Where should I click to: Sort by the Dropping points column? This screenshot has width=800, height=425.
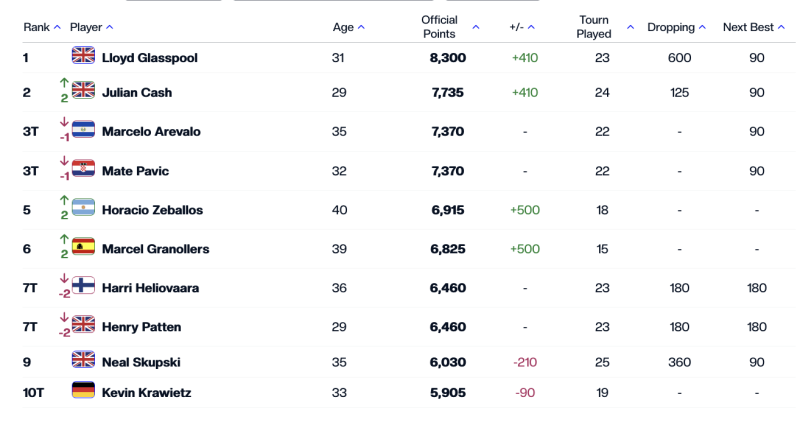pos(676,27)
